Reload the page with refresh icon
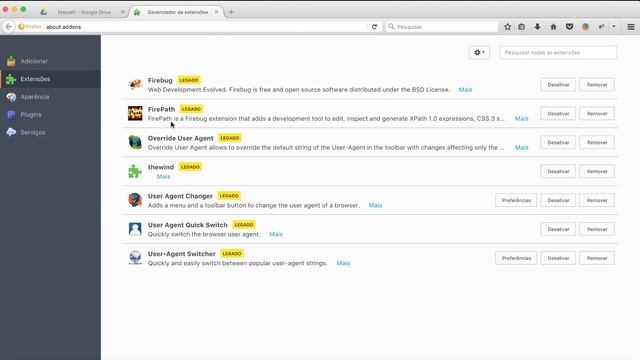The image size is (640, 360). [374, 27]
